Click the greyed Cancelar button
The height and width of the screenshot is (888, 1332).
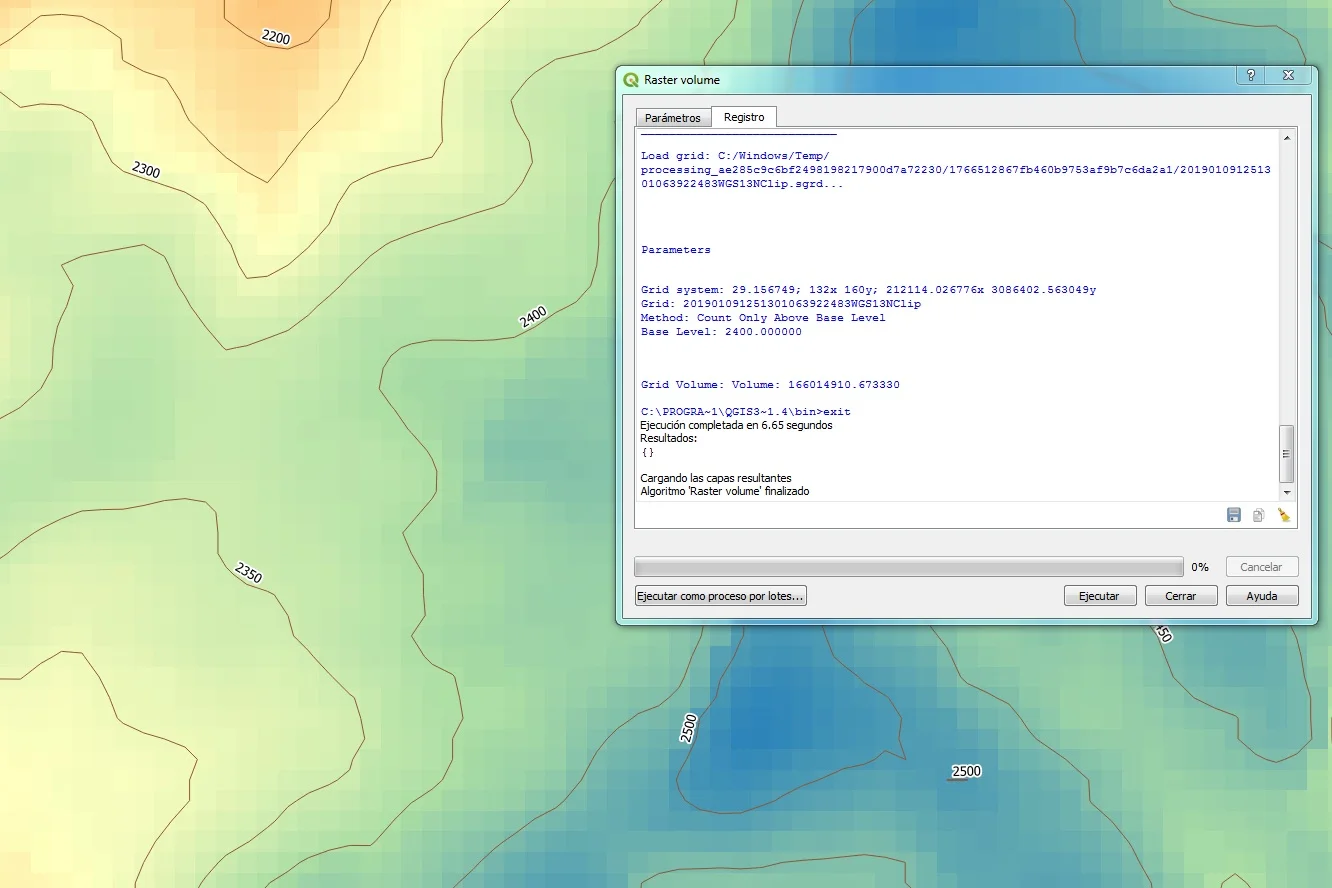coord(1261,566)
